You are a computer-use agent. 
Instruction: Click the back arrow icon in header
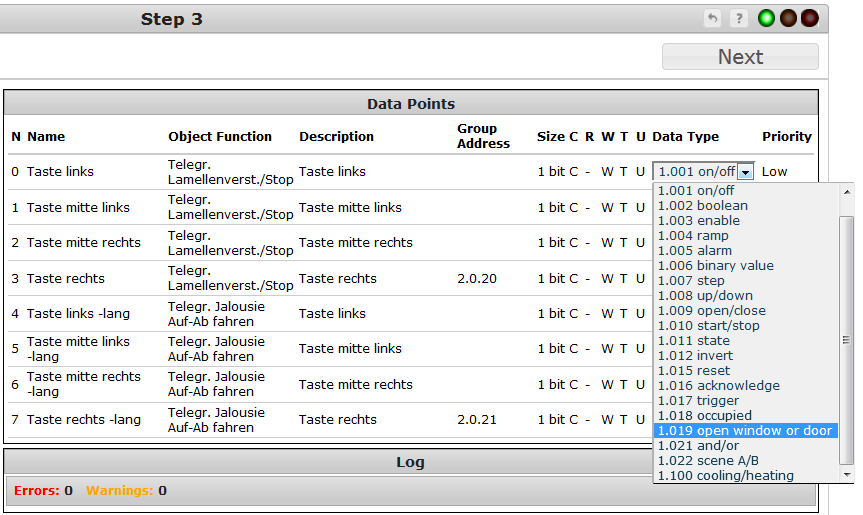pyautogui.click(x=713, y=18)
